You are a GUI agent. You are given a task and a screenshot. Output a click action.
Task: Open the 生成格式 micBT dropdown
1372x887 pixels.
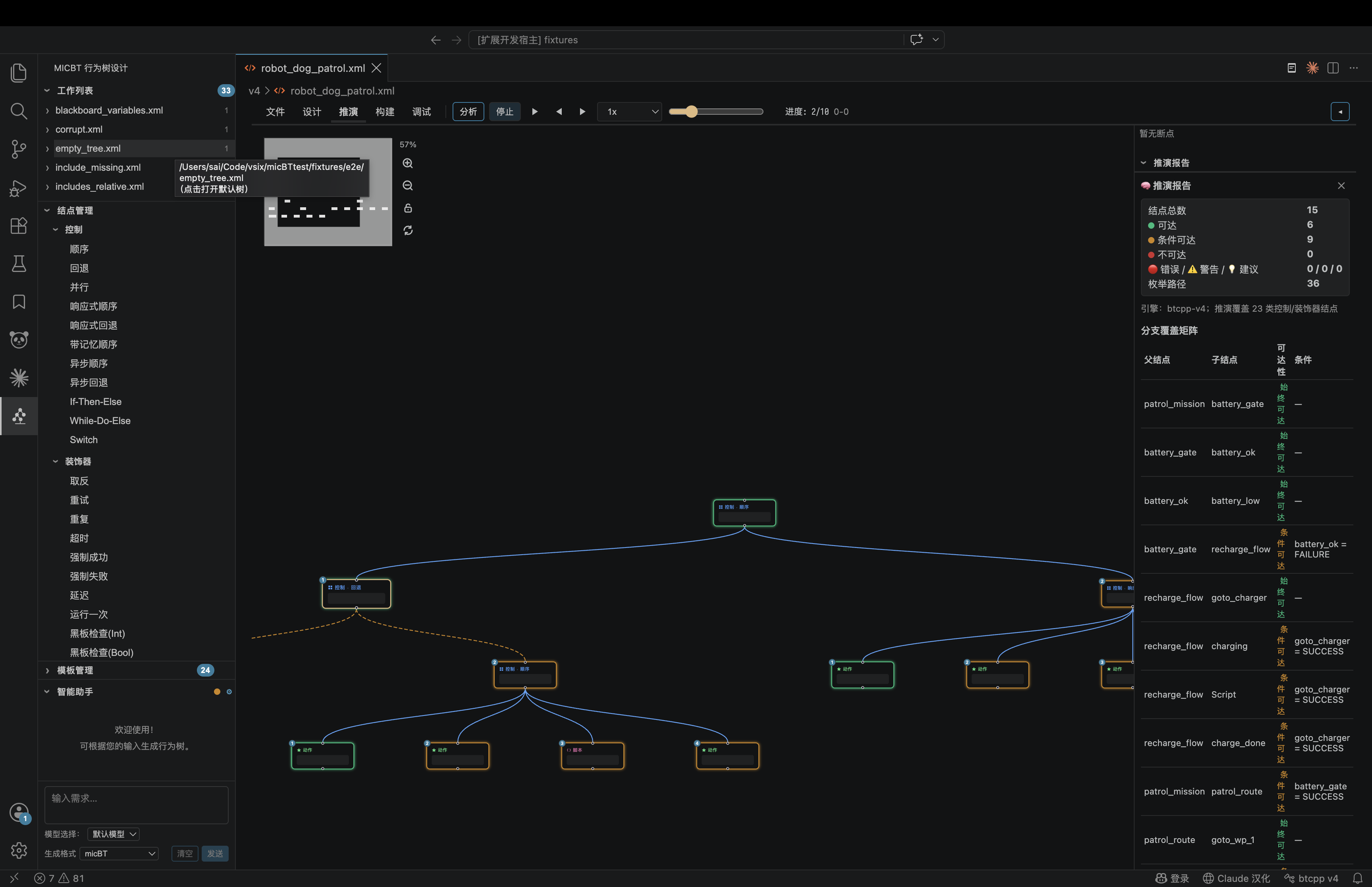point(119,854)
